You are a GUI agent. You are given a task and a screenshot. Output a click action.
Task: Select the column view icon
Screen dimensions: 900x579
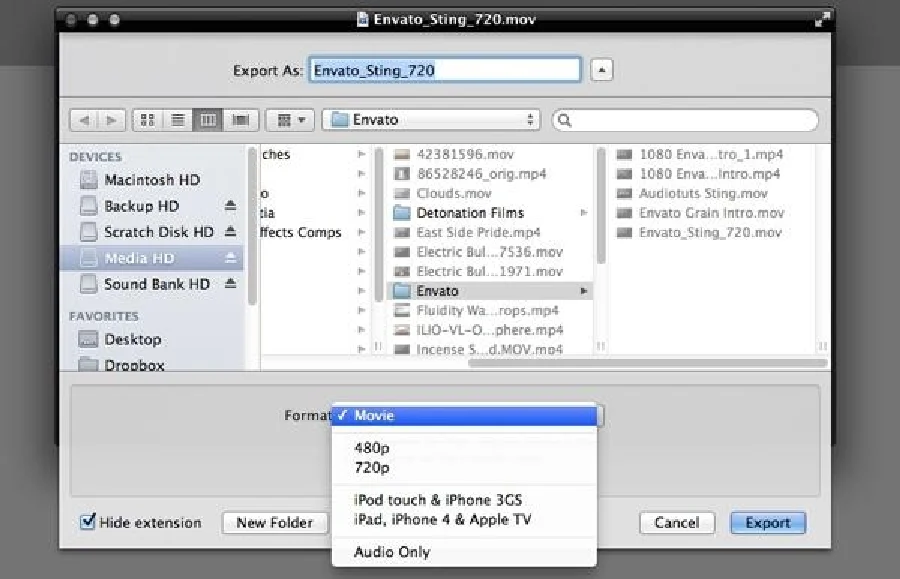[x=209, y=120]
